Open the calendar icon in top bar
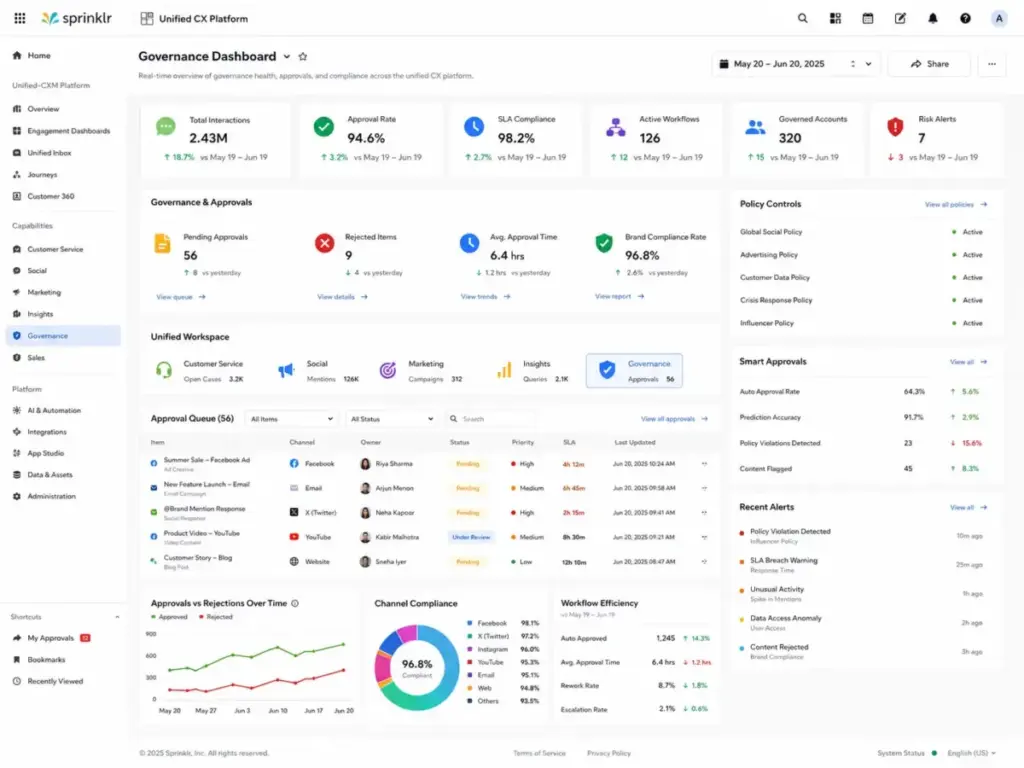The image size is (1024, 768). [x=868, y=18]
